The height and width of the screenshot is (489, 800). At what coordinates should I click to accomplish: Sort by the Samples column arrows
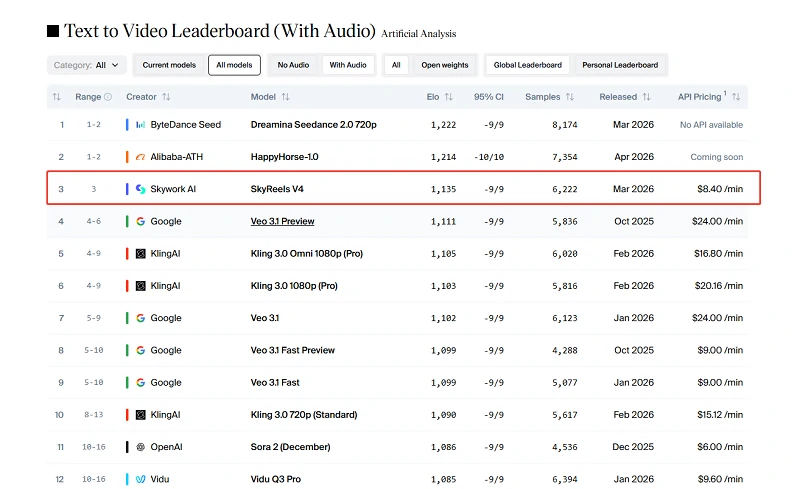tap(570, 97)
